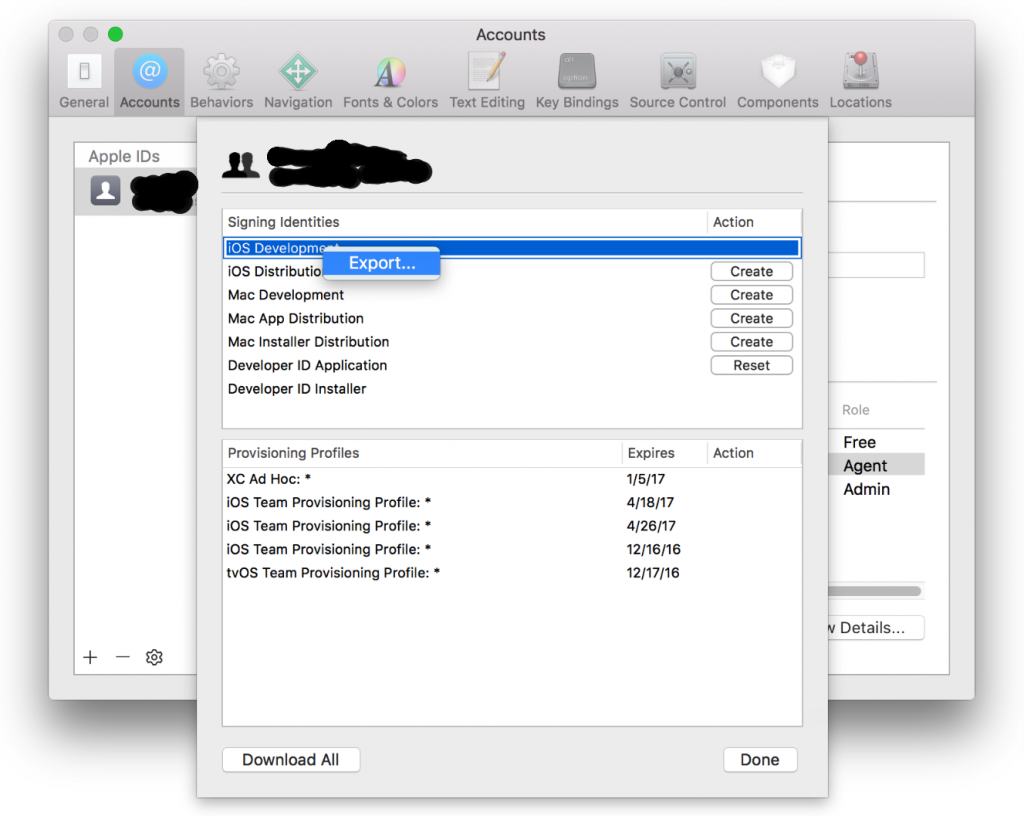Open the Locations preferences pane
This screenshot has width=1024, height=816.
860,81
